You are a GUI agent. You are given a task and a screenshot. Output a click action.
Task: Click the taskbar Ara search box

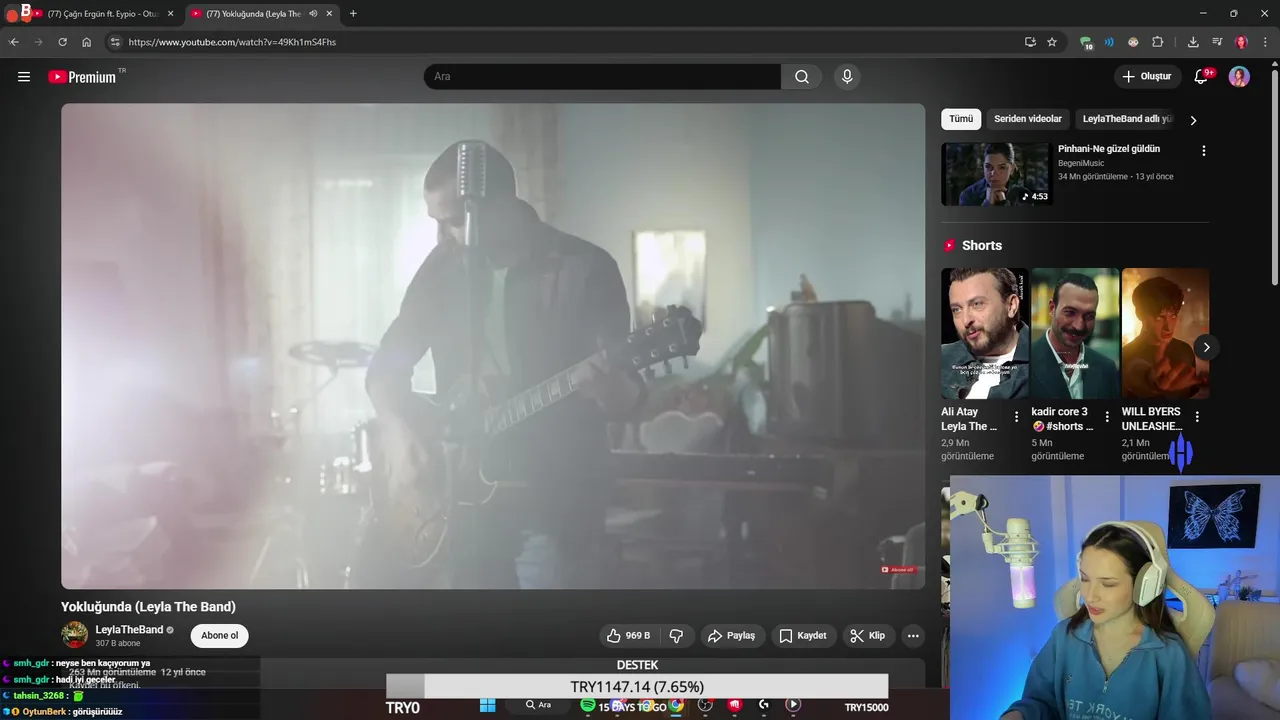tap(540, 705)
